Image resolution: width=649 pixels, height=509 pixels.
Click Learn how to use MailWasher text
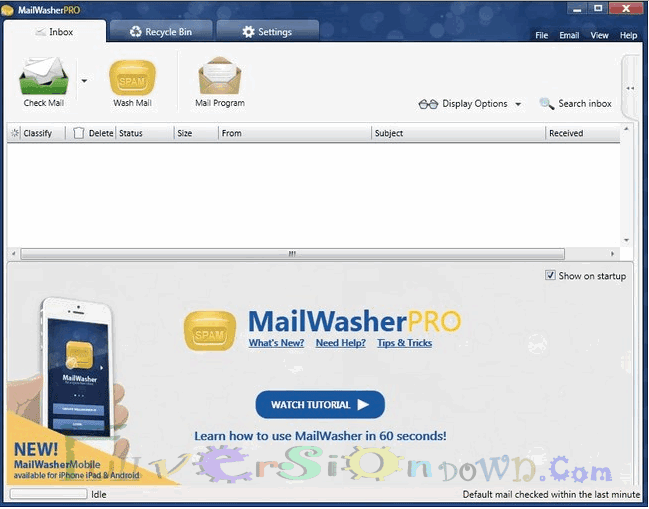coord(320,436)
